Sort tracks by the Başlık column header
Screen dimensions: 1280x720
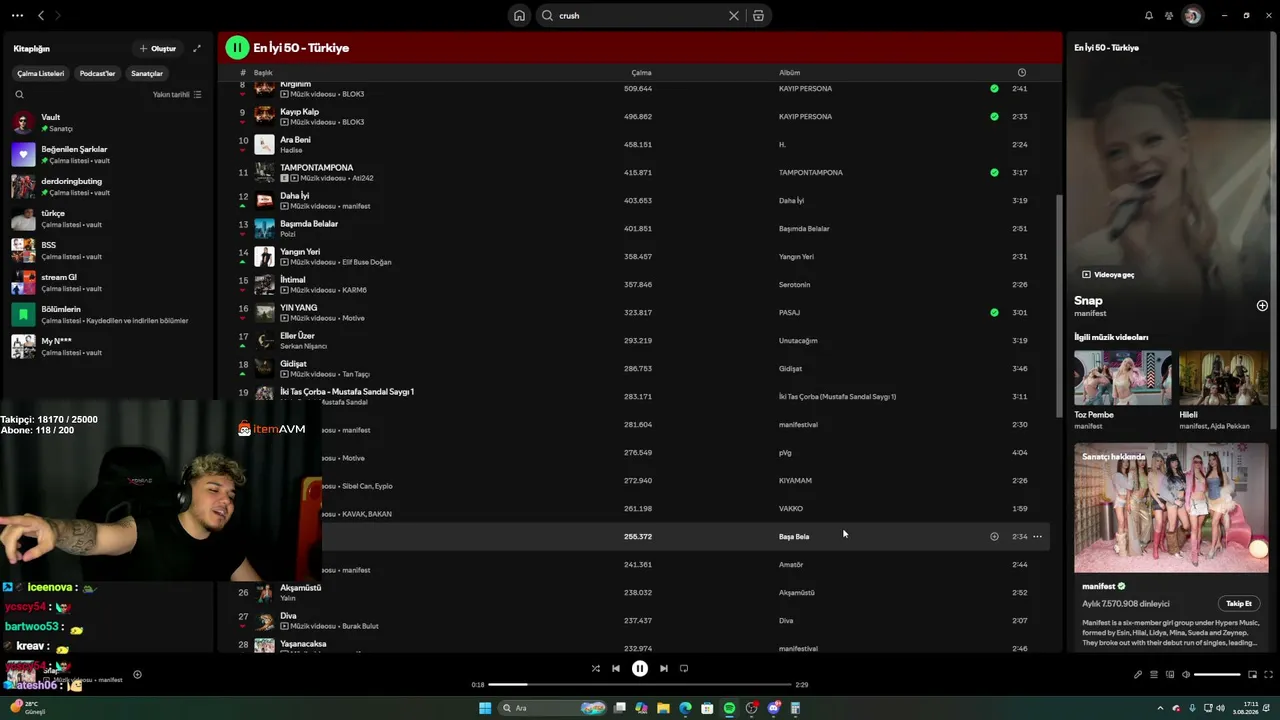(263, 73)
